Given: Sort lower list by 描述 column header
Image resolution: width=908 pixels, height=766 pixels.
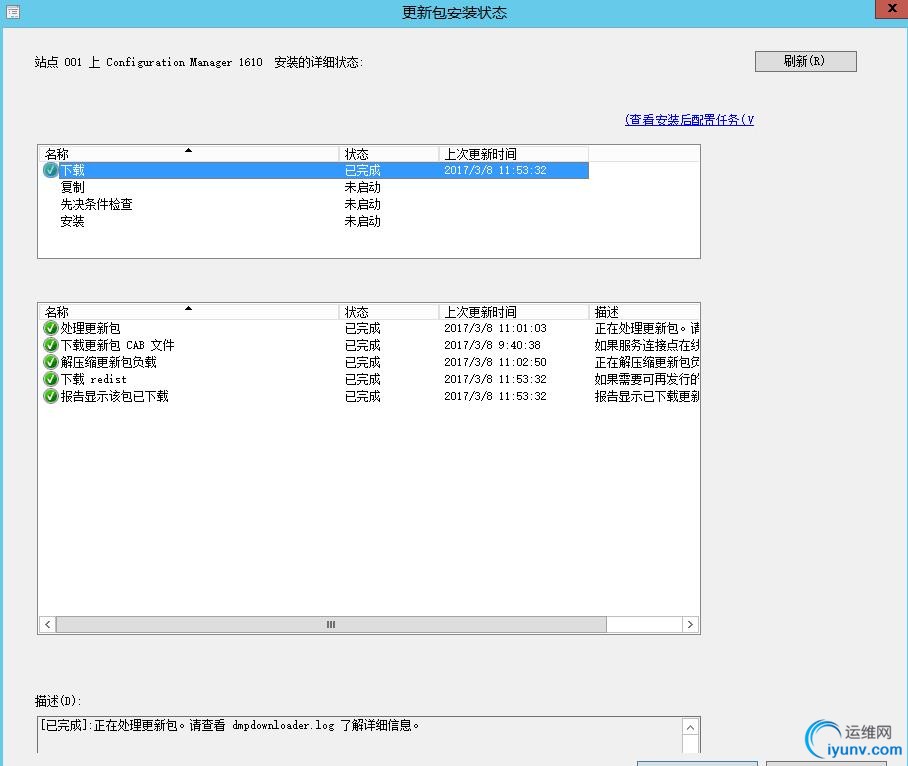Looking at the screenshot, I should click(644, 312).
